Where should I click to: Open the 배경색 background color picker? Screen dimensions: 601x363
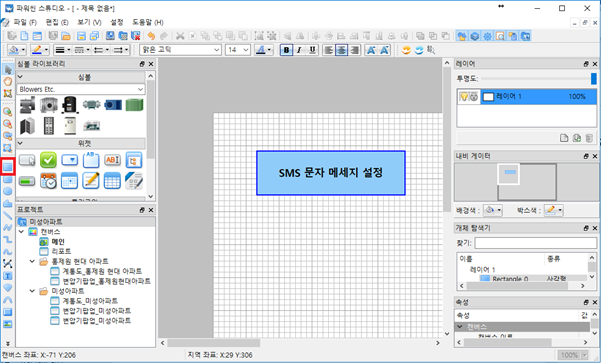tap(493, 210)
